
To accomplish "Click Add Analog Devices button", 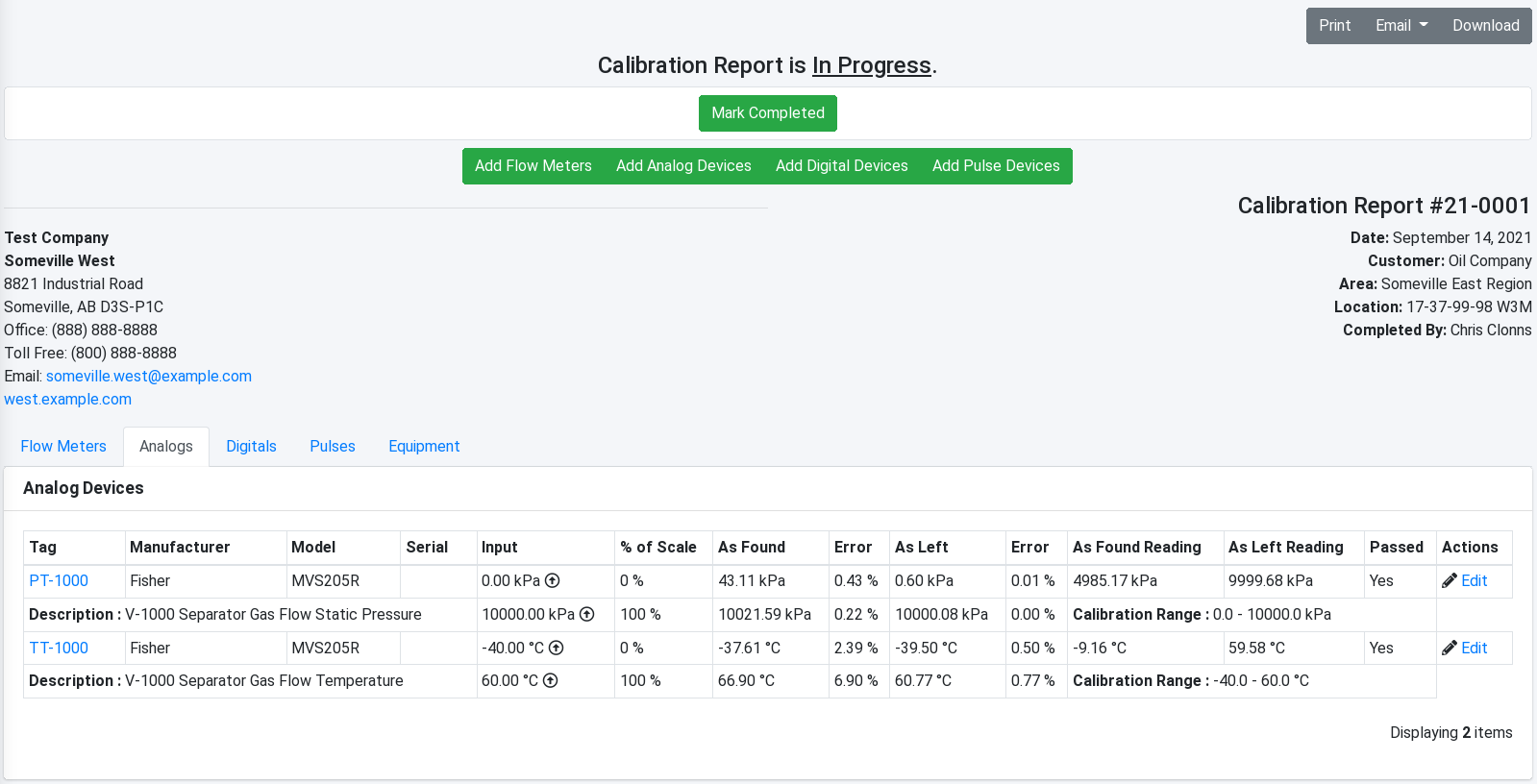I will click(683, 166).
